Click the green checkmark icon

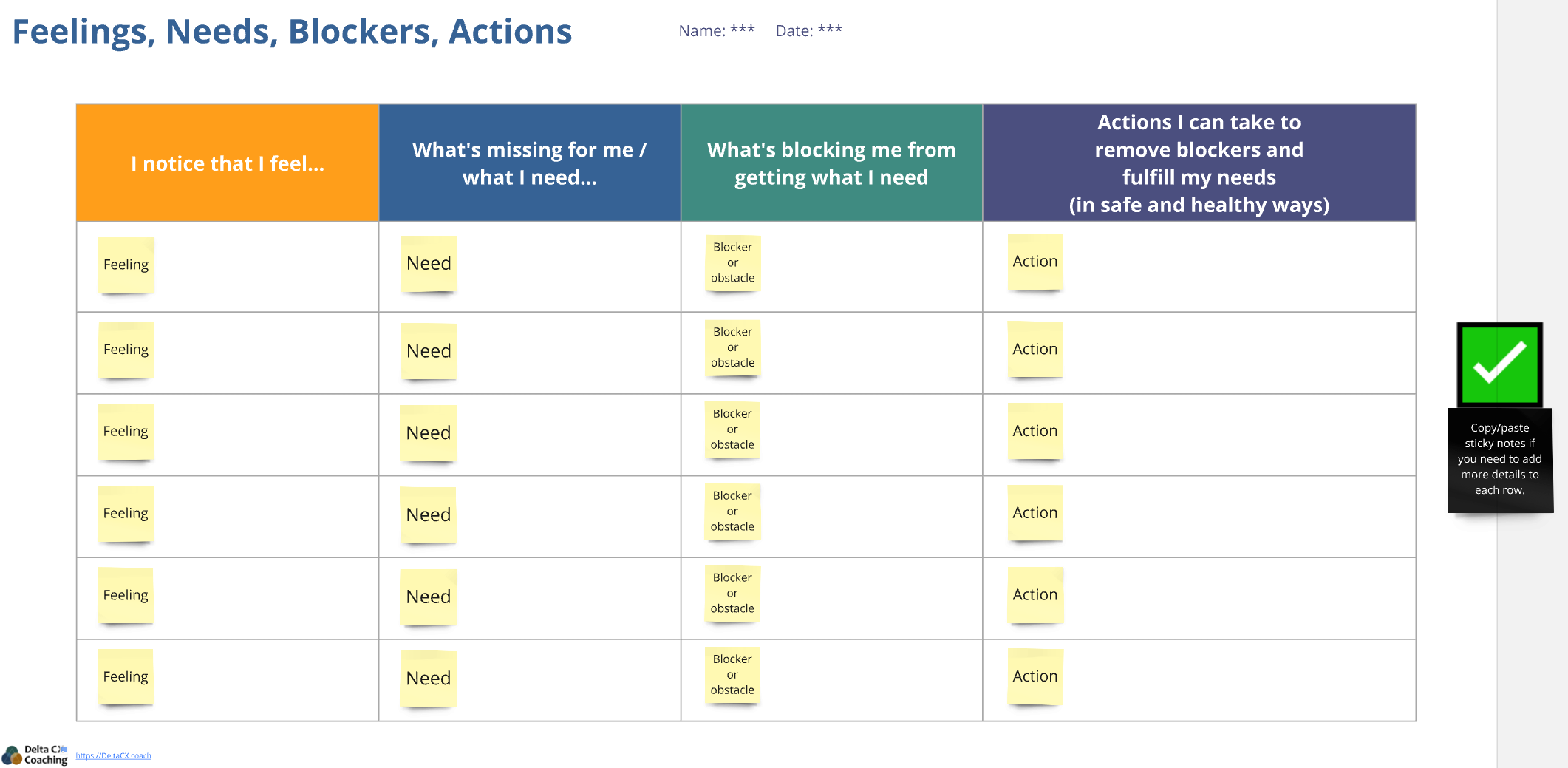[x=1499, y=364]
